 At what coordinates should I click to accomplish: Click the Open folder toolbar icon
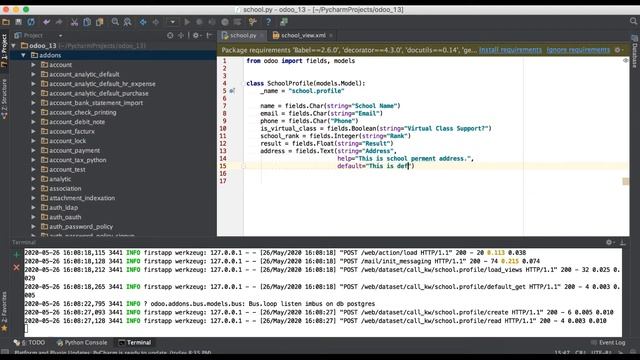6,22
